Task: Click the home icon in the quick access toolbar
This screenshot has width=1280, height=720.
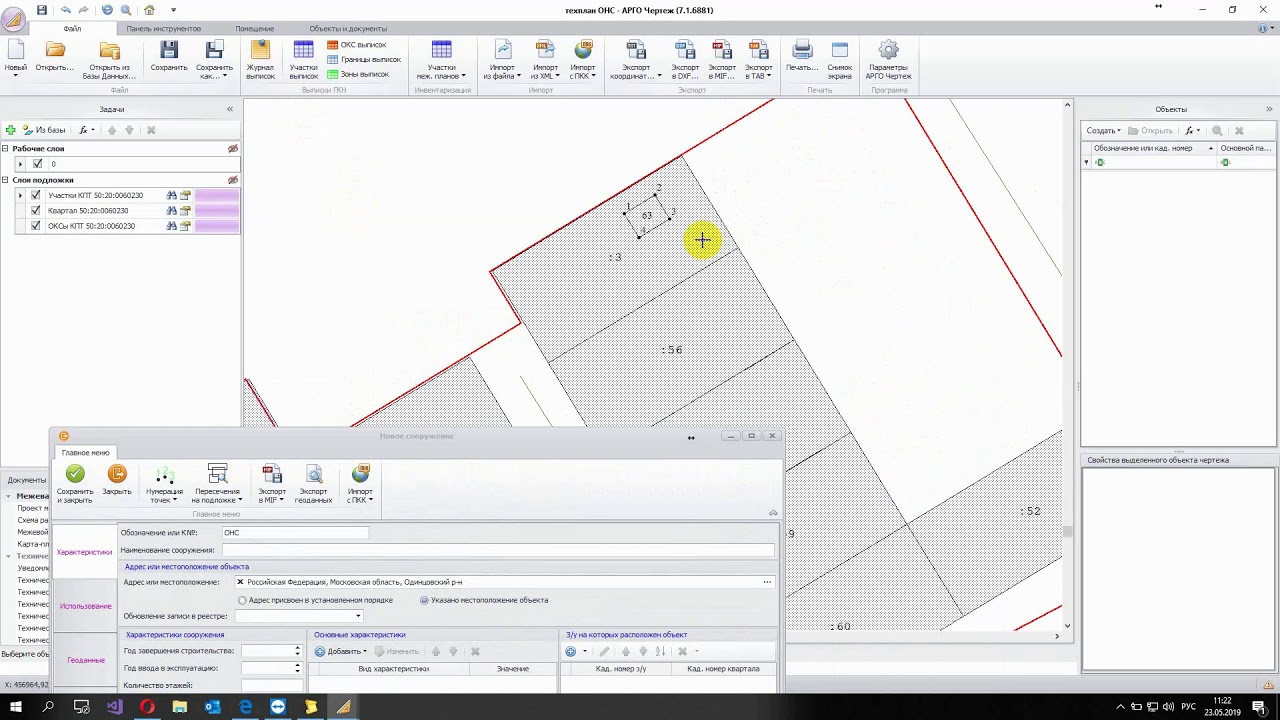Action: pos(149,10)
